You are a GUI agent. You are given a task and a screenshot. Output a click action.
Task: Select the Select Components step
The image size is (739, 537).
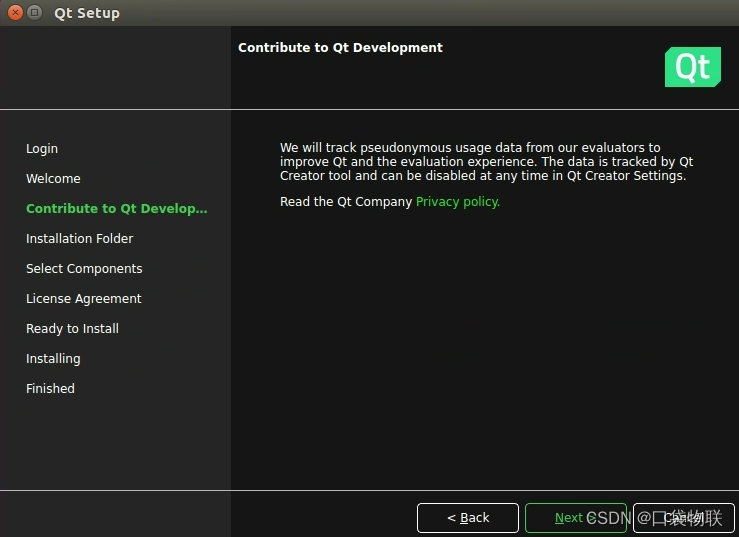pyautogui.click(x=84, y=269)
